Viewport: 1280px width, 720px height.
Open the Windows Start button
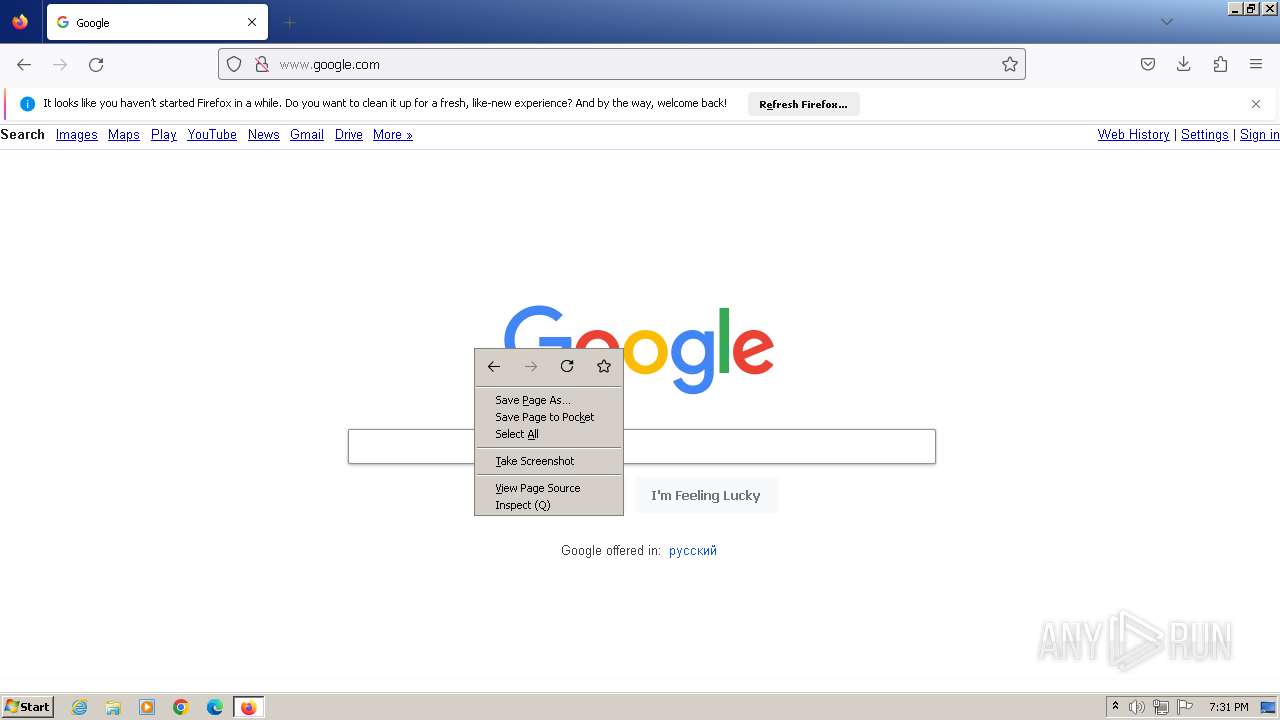coord(28,707)
